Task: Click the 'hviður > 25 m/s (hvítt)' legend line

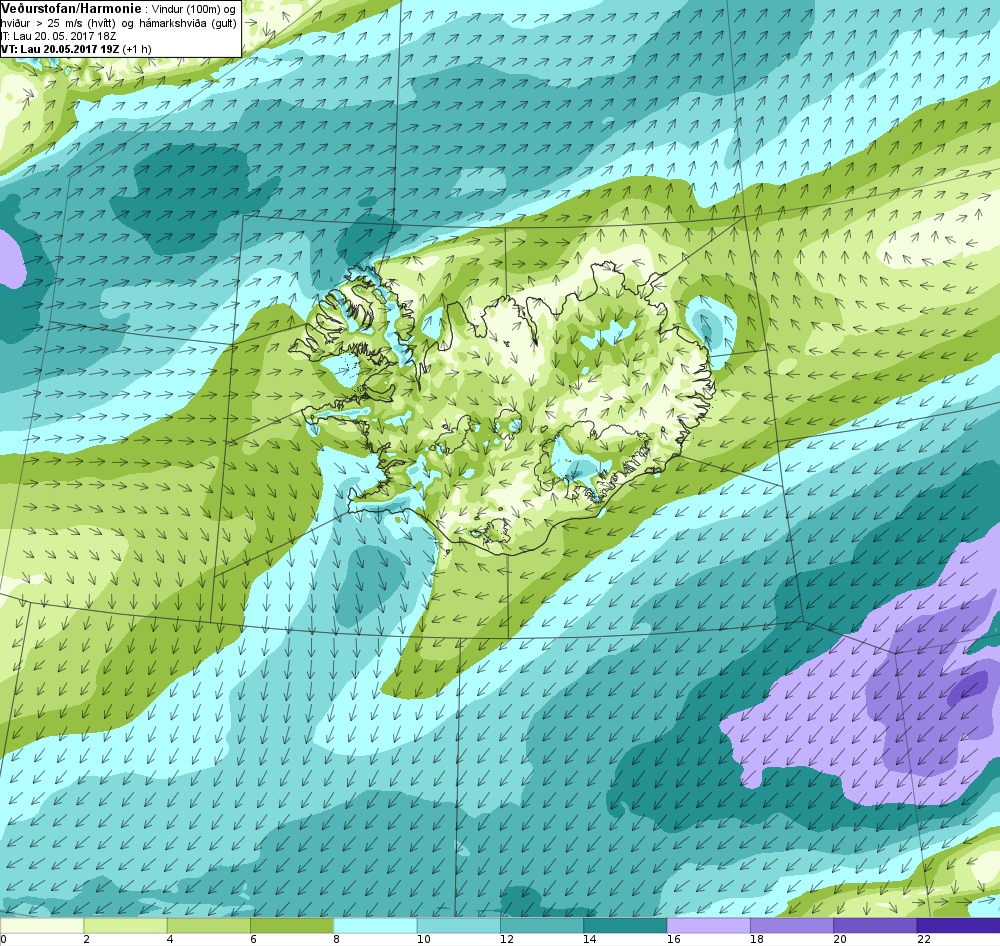Action: pos(59,23)
